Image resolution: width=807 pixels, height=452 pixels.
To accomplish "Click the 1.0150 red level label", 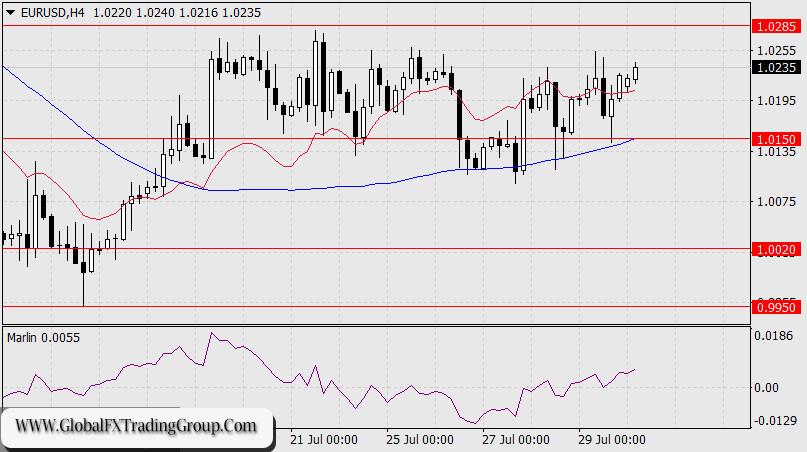I will [x=776, y=139].
